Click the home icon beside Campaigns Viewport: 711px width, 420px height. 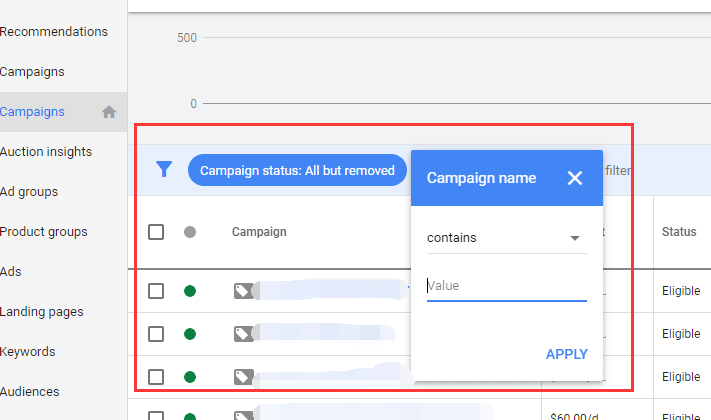point(109,112)
